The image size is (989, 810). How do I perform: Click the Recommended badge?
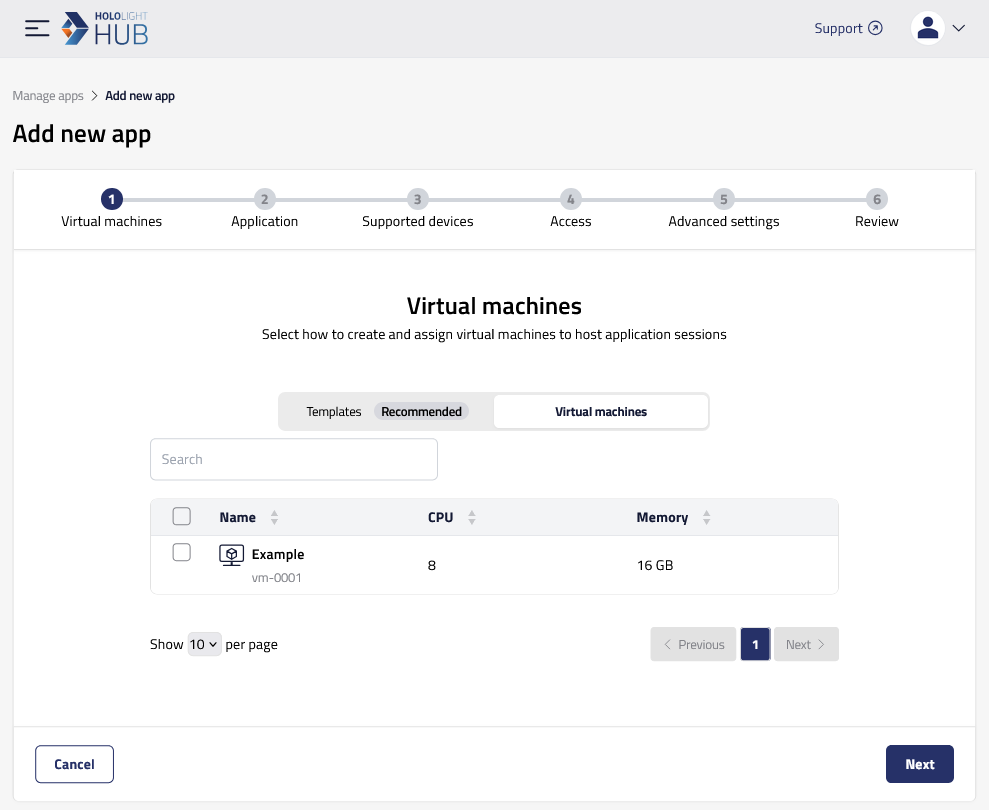click(x=421, y=412)
